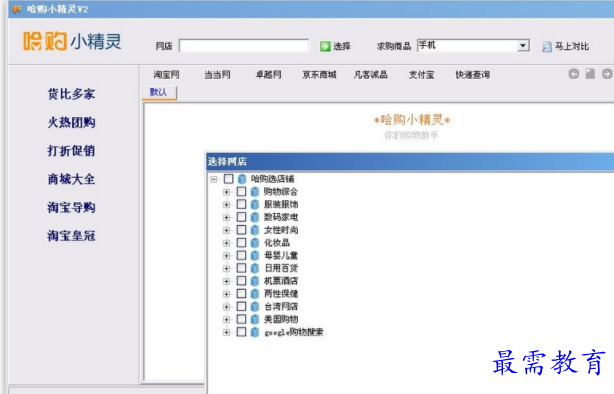The image size is (614, 394).
Task: Click into the 网店 input field
Action: point(244,45)
